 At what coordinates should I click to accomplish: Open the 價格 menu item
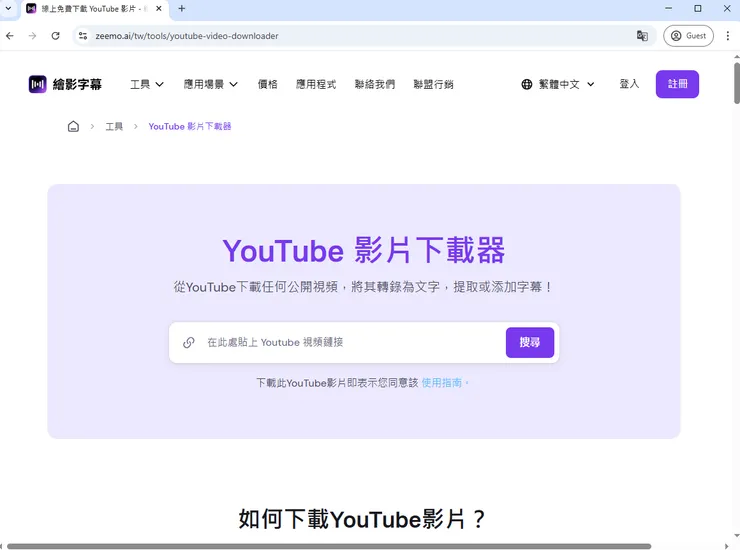tap(268, 85)
